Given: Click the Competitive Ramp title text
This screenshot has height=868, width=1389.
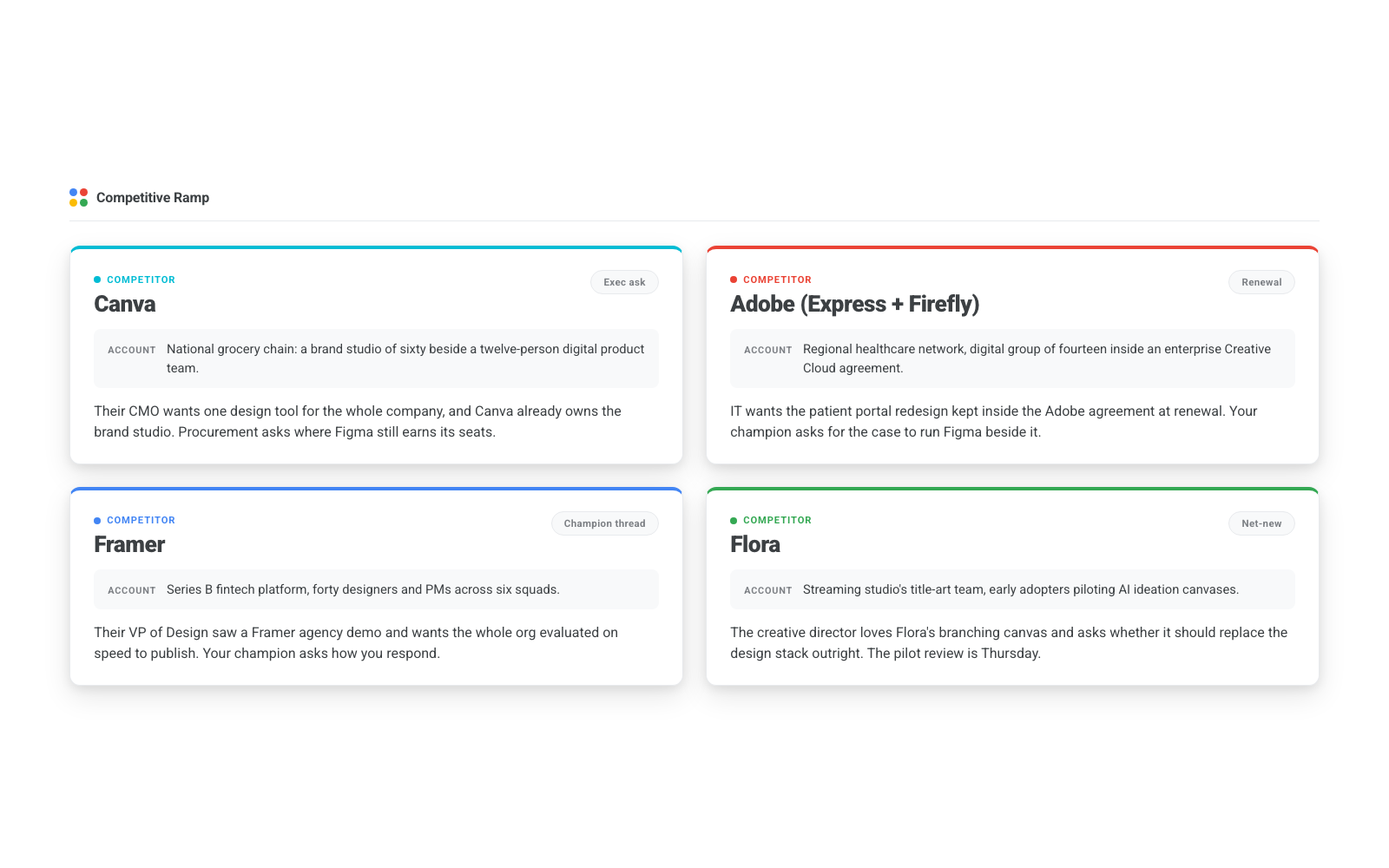Looking at the screenshot, I should click(x=153, y=198).
